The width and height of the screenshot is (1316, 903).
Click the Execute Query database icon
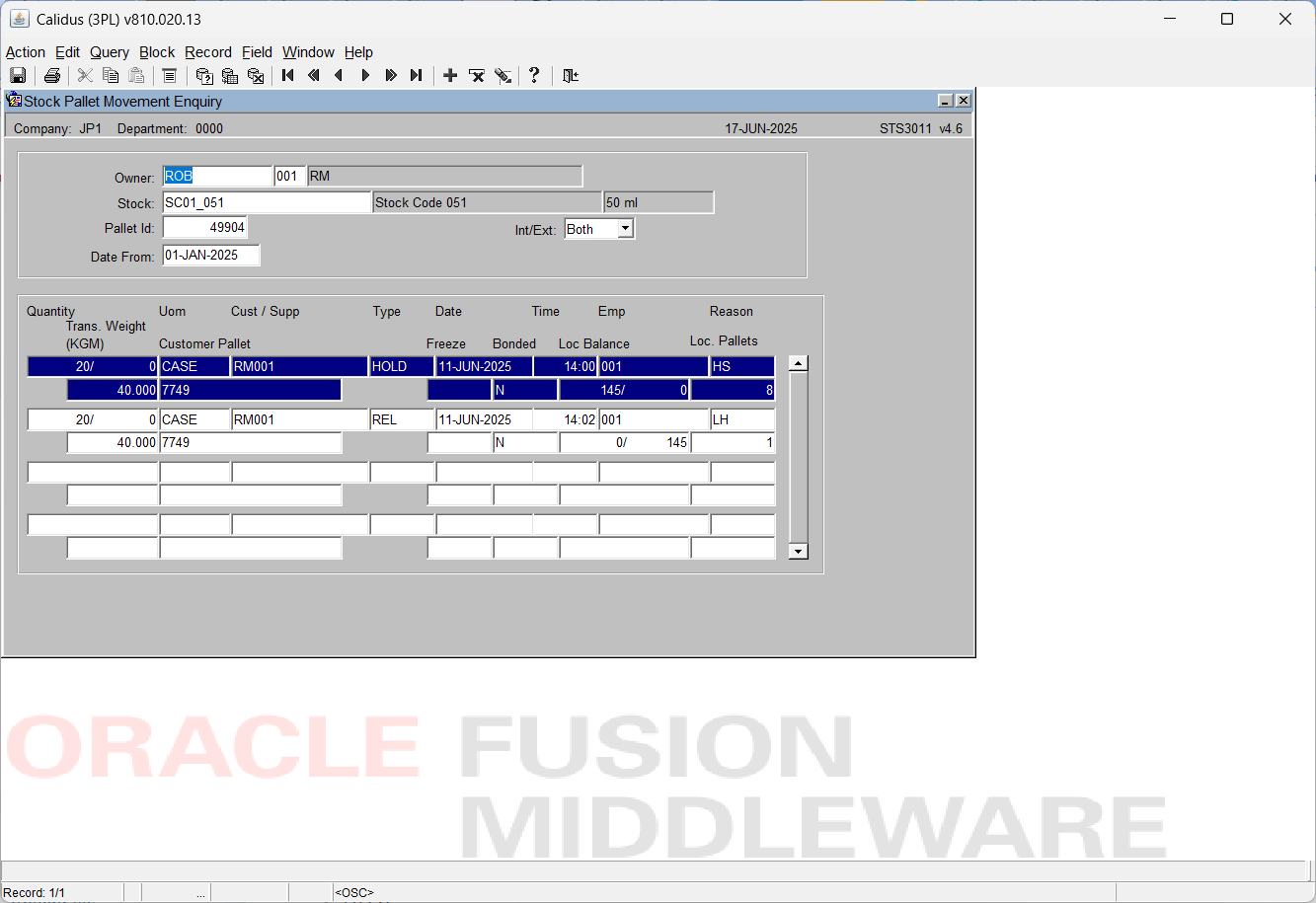[230, 75]
